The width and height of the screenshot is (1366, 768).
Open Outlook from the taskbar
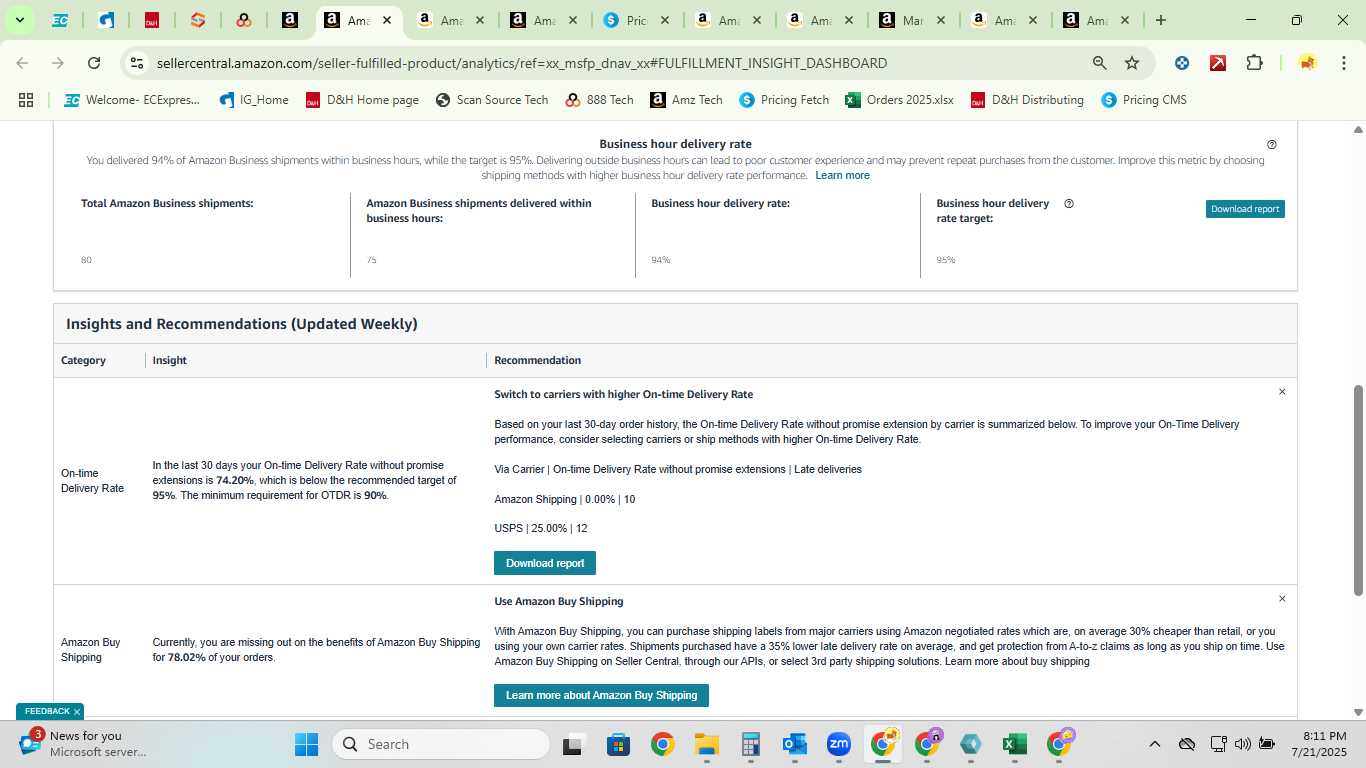point(795,744)
